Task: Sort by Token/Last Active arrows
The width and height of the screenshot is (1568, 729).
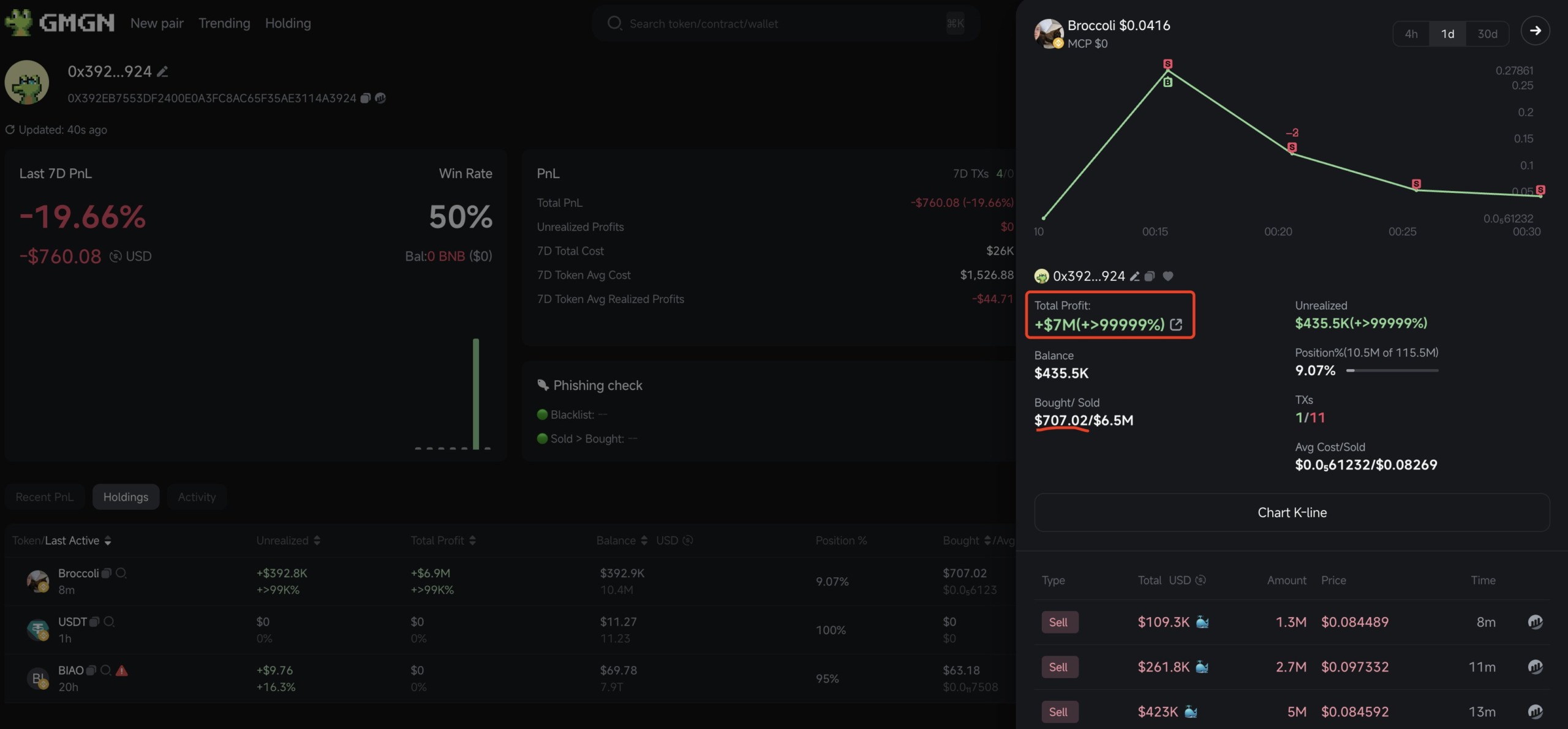Action: (108, 540)
